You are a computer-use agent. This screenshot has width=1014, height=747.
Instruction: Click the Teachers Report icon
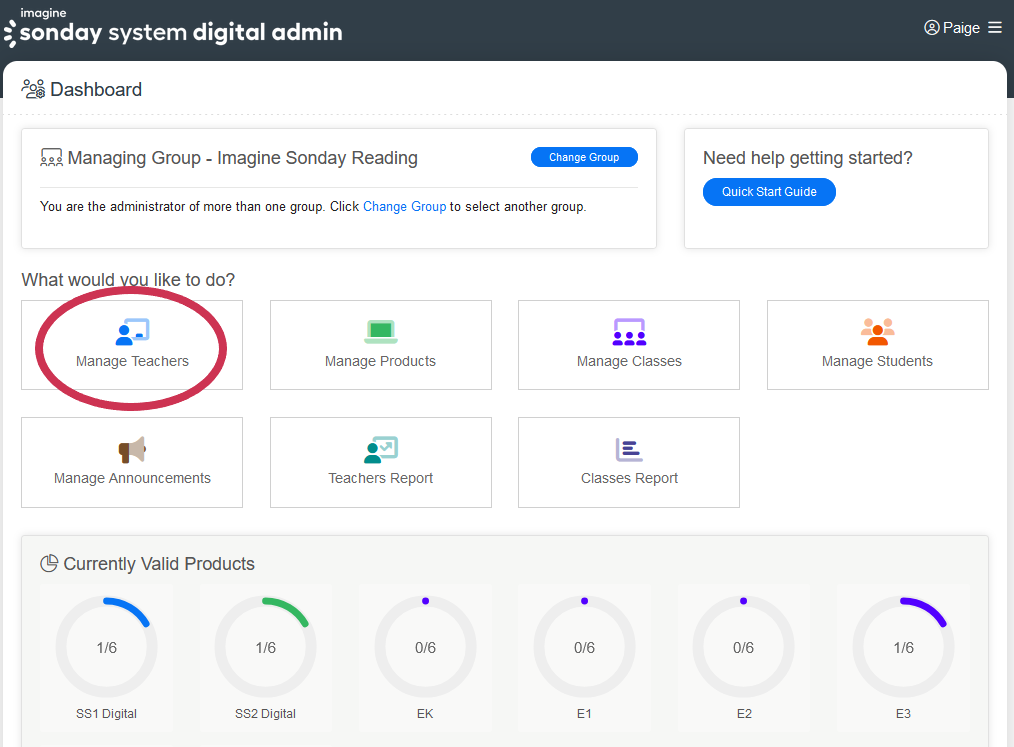380,450
